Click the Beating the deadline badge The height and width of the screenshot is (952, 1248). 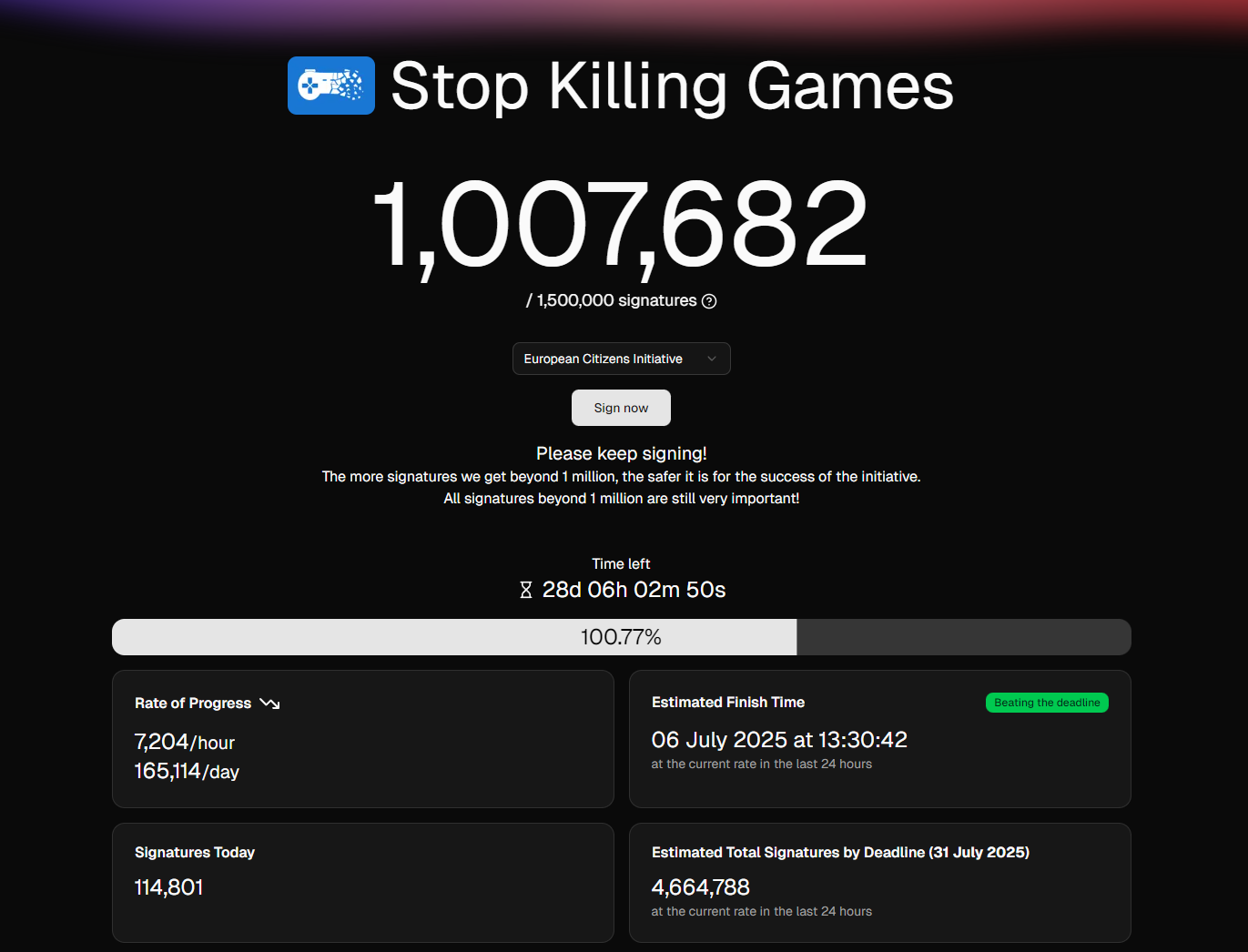pos(1047,703)
